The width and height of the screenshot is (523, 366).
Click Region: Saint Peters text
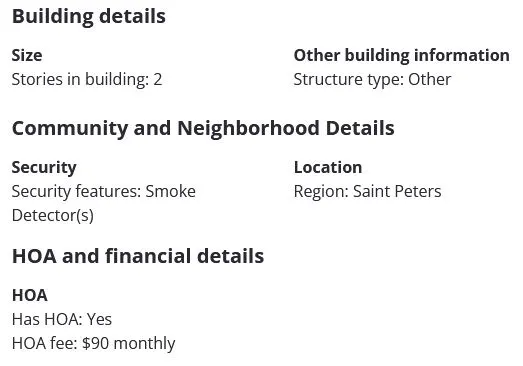(368, 192)
